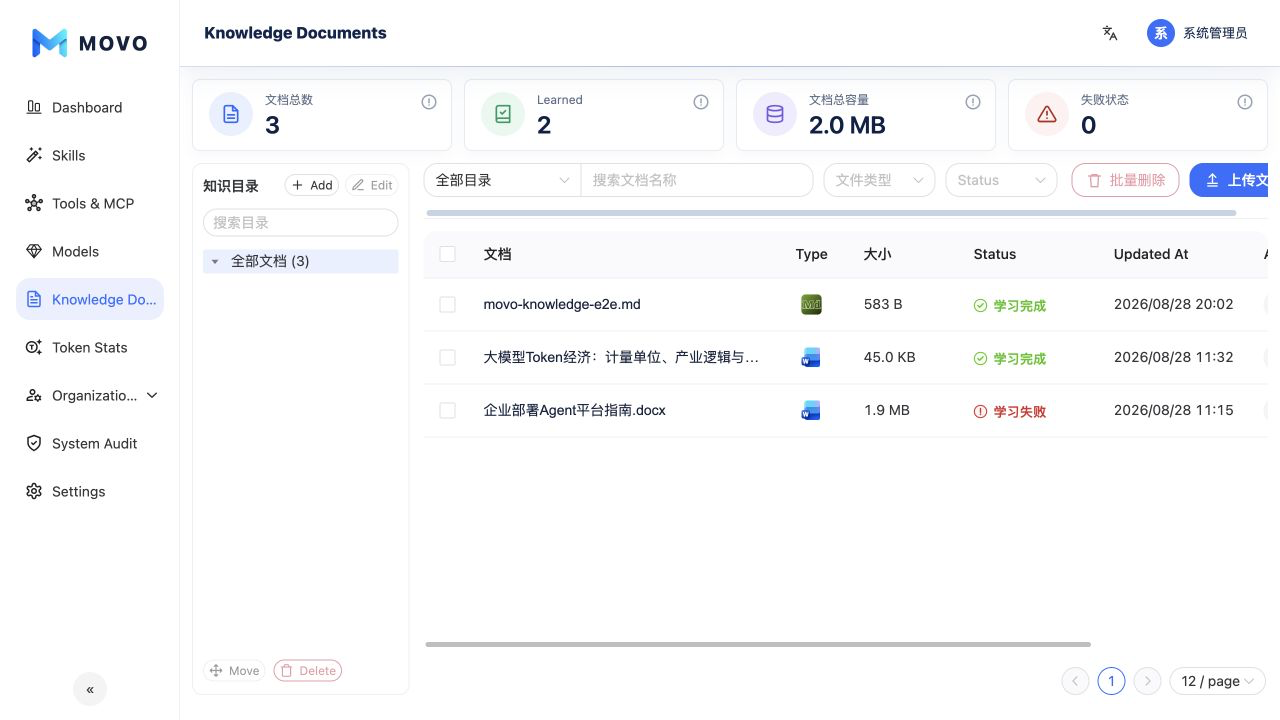Click Updated At column header
Image resolution: width=1280 pixels, height=720 pixels.
coord(1151,254)
